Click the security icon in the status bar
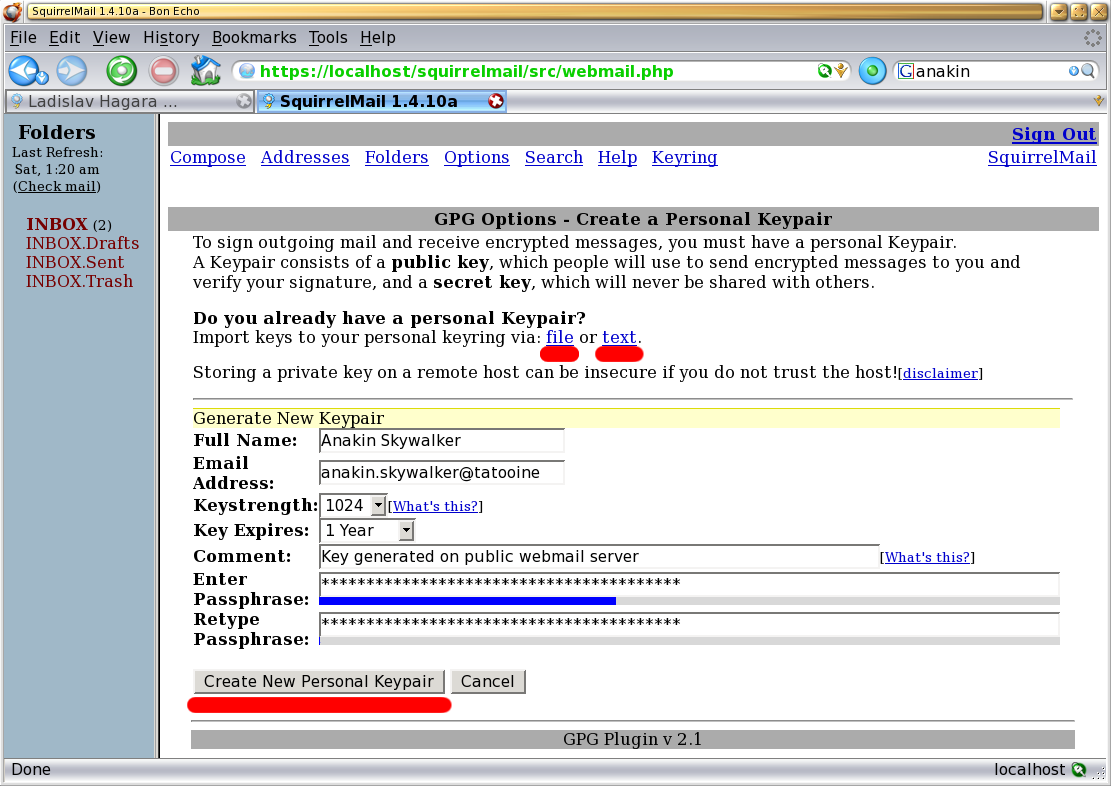 tap(1079, 770)
